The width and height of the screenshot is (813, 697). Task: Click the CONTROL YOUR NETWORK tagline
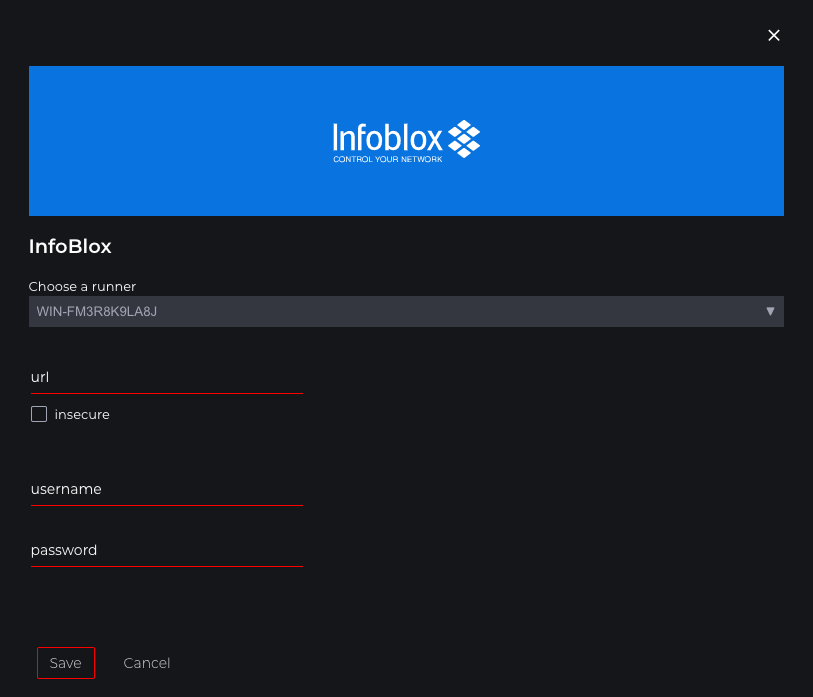(389, 158)
